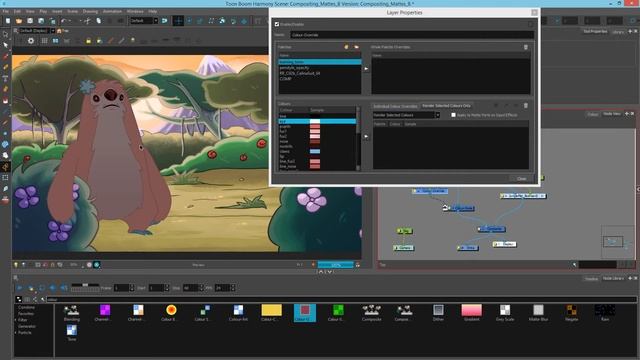Toggle the loop button in the playback toolbar
The image size is (640, 360).
click(x=42, y=288)
